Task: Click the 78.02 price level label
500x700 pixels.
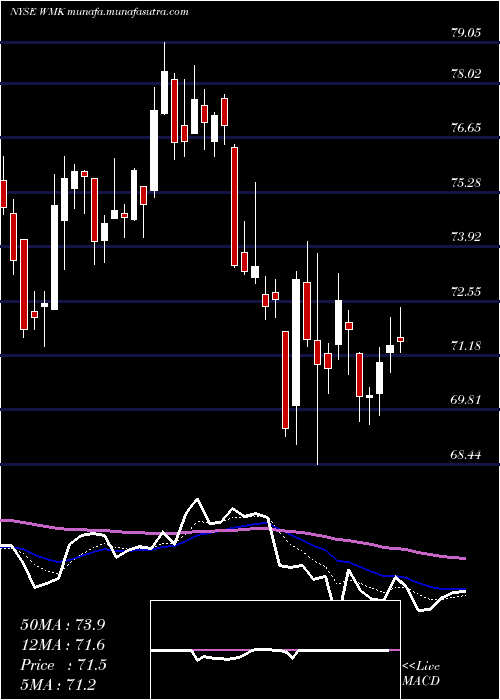Action: (467, 74)
